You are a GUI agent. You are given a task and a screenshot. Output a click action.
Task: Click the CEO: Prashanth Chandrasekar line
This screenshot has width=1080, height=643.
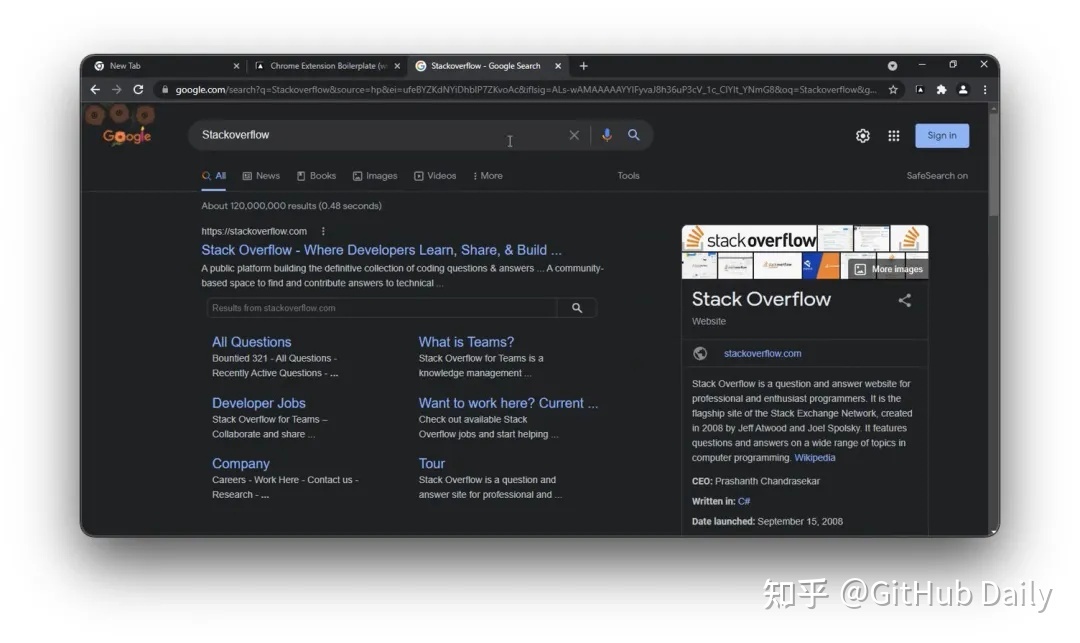pos(756,481)
